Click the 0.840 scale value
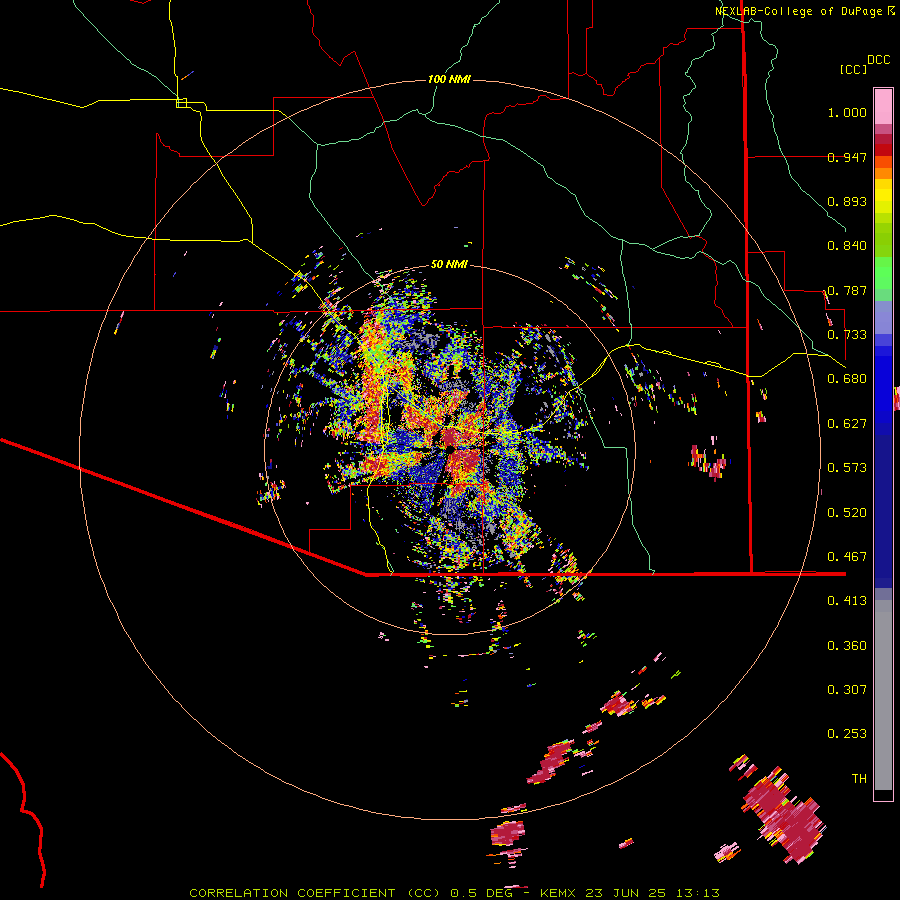Screen dimensions: 900x900 coord(847,246)
